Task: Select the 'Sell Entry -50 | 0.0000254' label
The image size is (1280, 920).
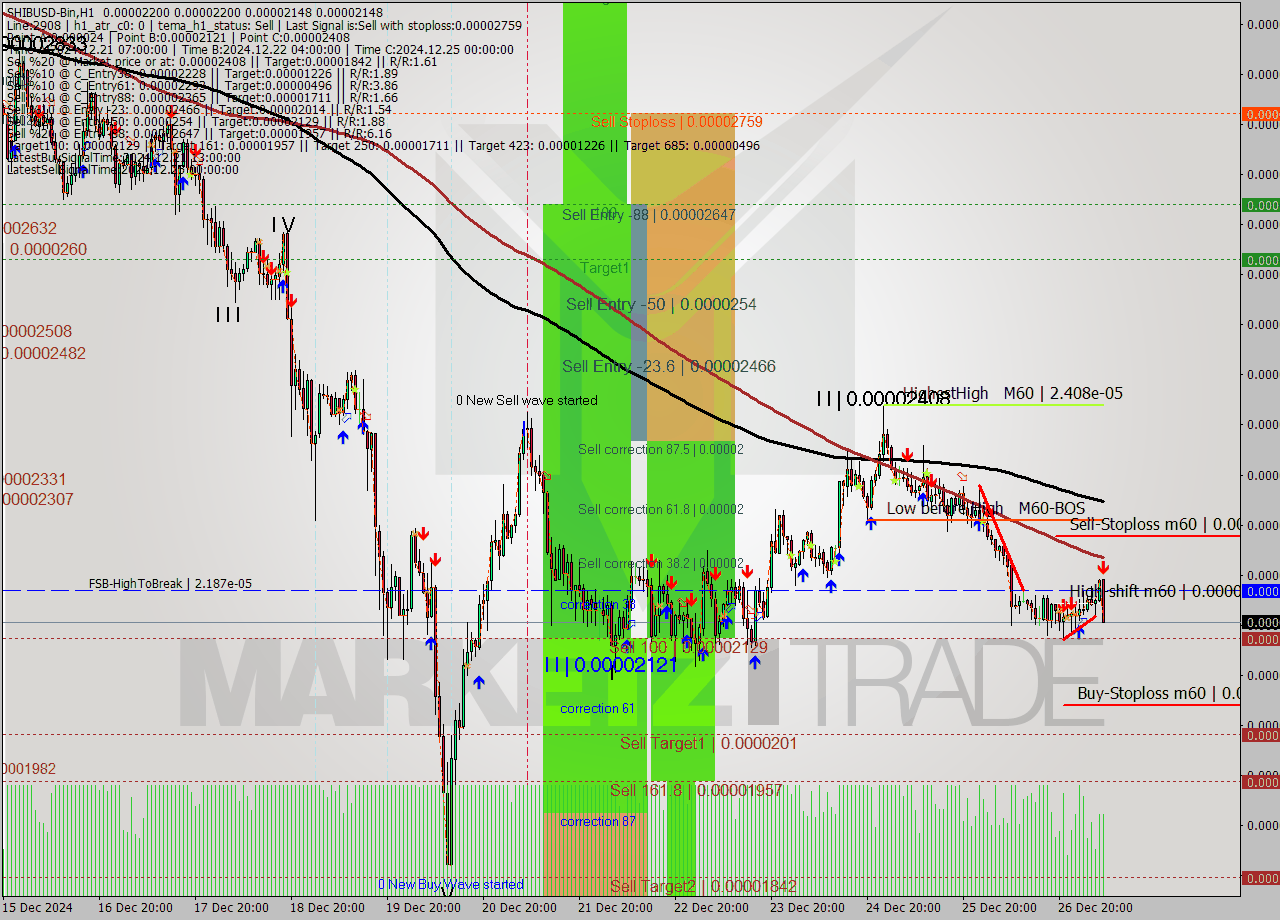Action: pos(661,304)
